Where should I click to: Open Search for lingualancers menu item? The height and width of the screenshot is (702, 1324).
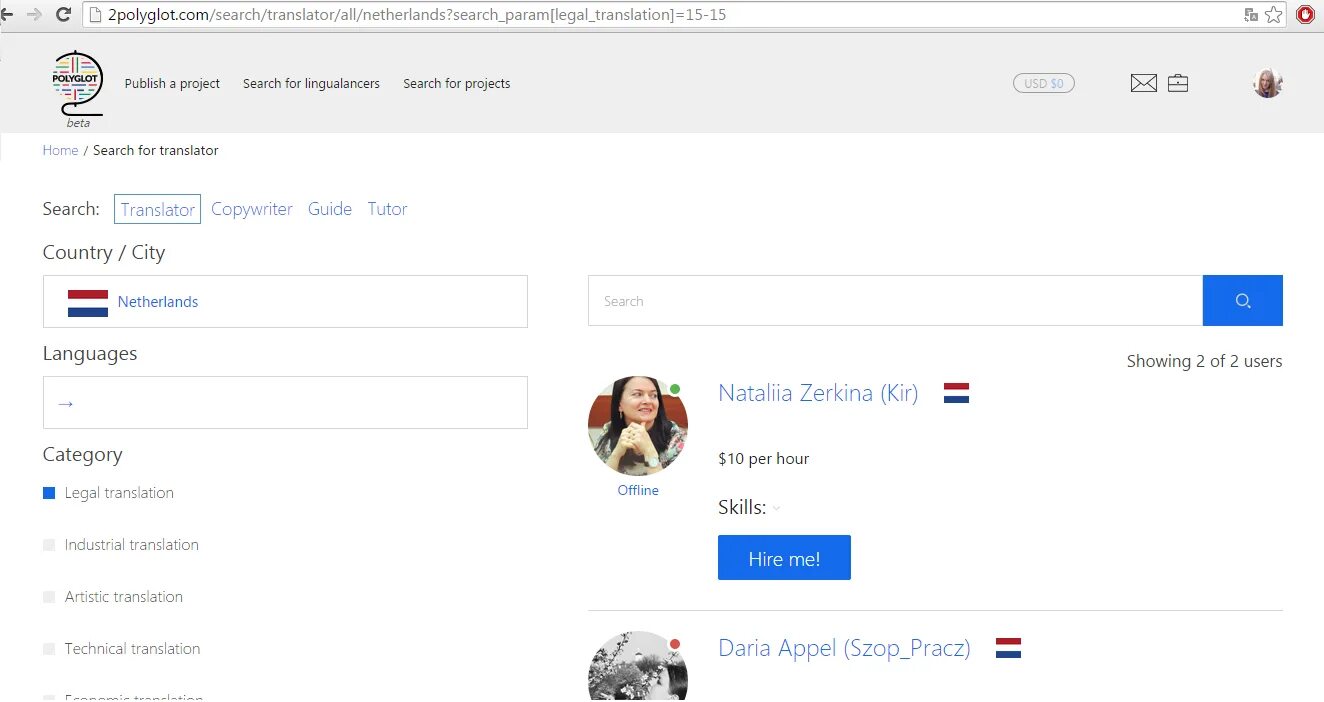311,84
